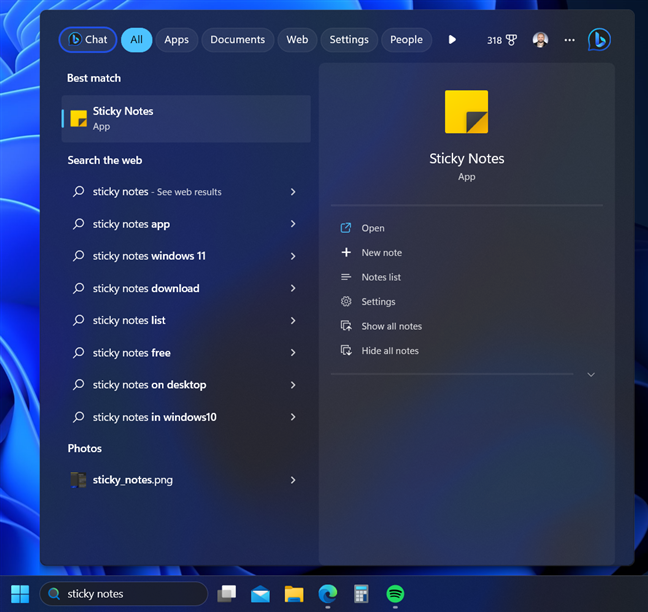
Task: Click the Hide all notes icon
Action: [346, 350]
